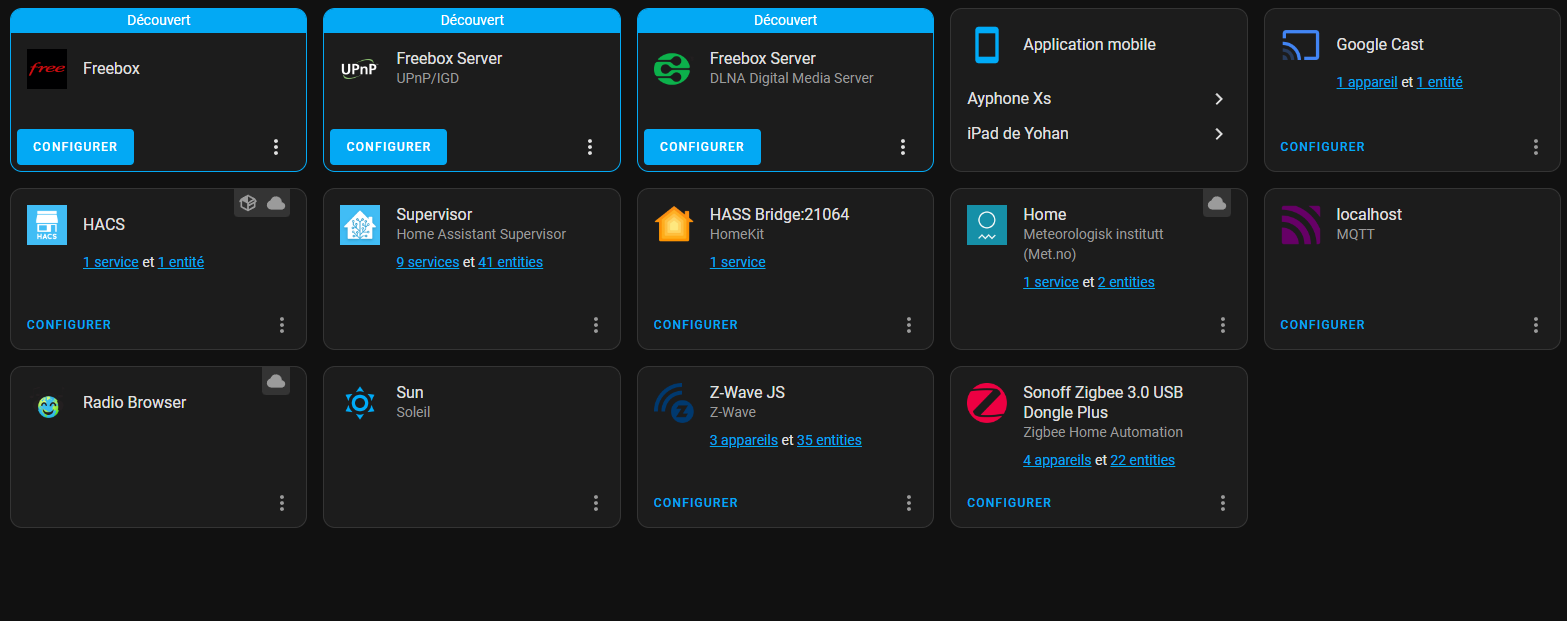Open the Radio Browser three-dot menu
The image size is (1567, 621).
click(282, 503)
